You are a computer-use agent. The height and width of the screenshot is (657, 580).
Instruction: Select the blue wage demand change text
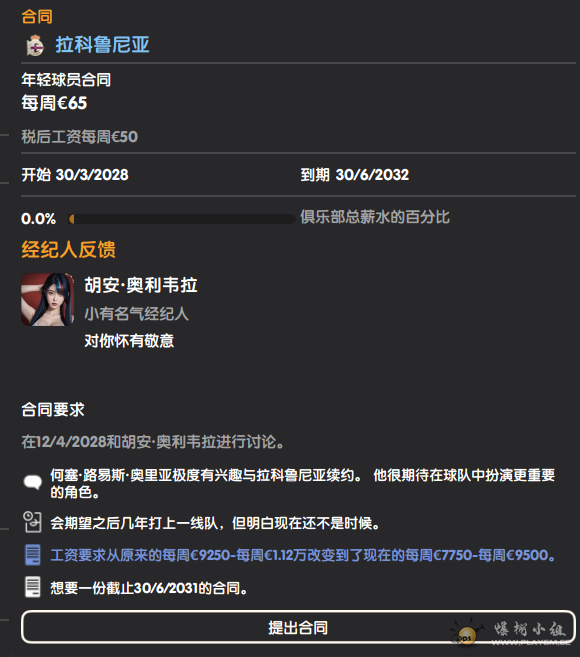(303, 555)
